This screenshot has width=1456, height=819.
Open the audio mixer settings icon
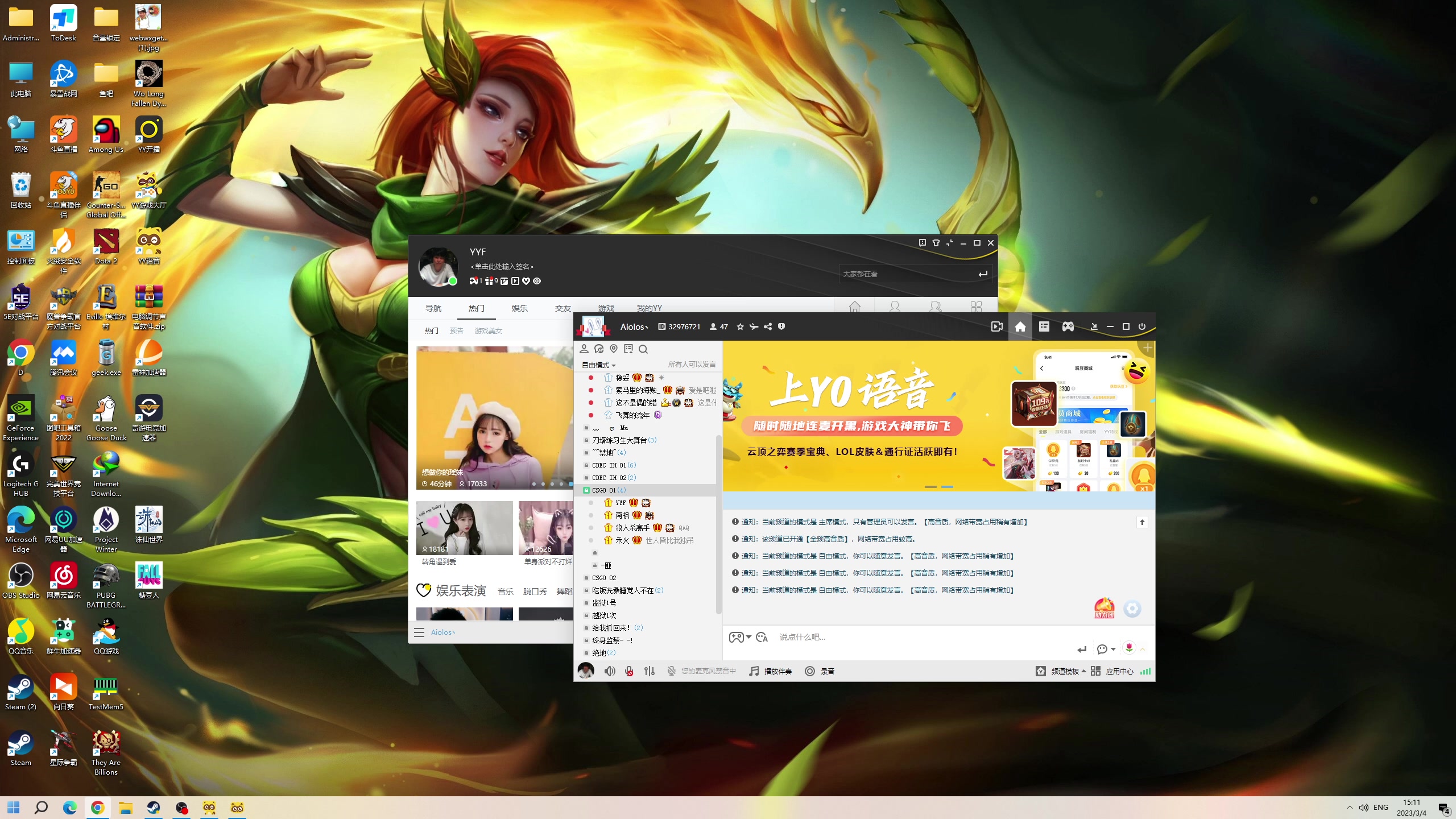pos(650,671)
